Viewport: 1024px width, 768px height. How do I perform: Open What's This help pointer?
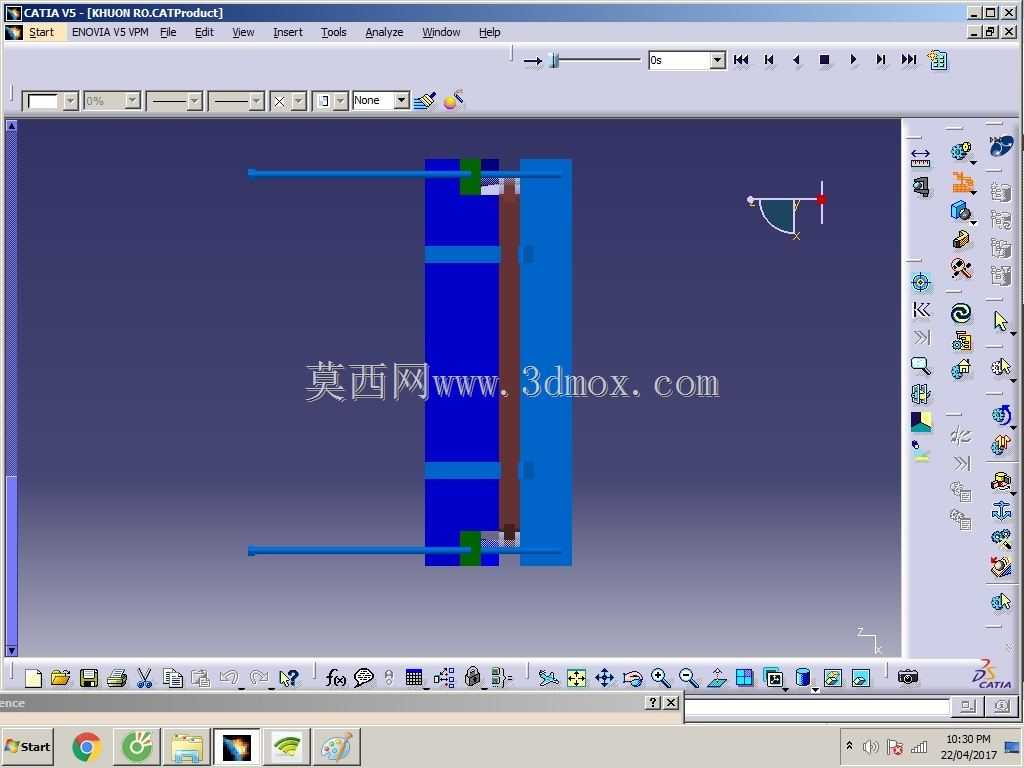coord(288,678)
